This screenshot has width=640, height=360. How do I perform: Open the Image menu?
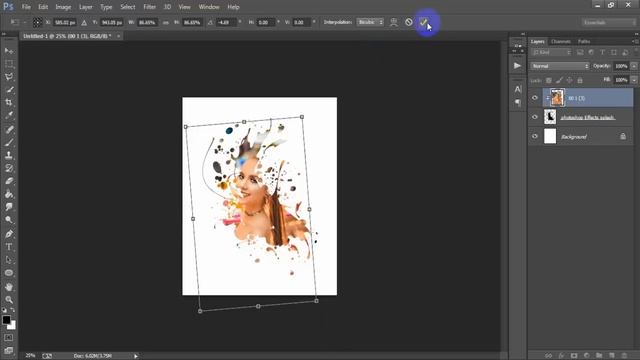(x=63, y=7)
